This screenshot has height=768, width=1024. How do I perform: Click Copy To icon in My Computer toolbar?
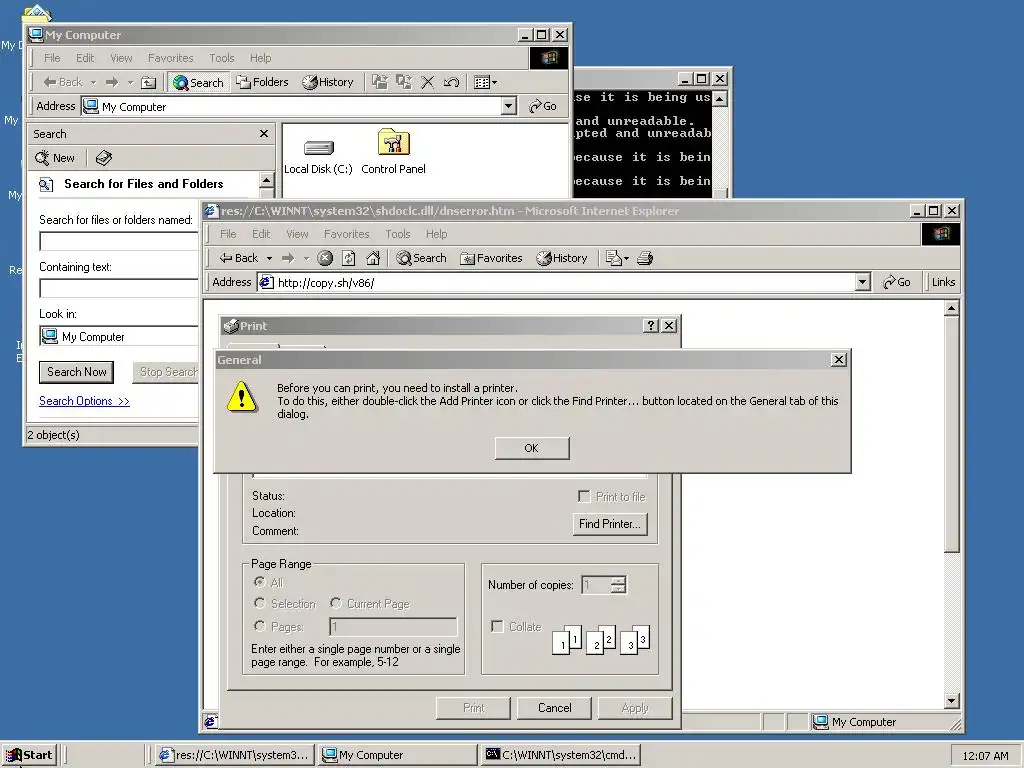(404, 82)
